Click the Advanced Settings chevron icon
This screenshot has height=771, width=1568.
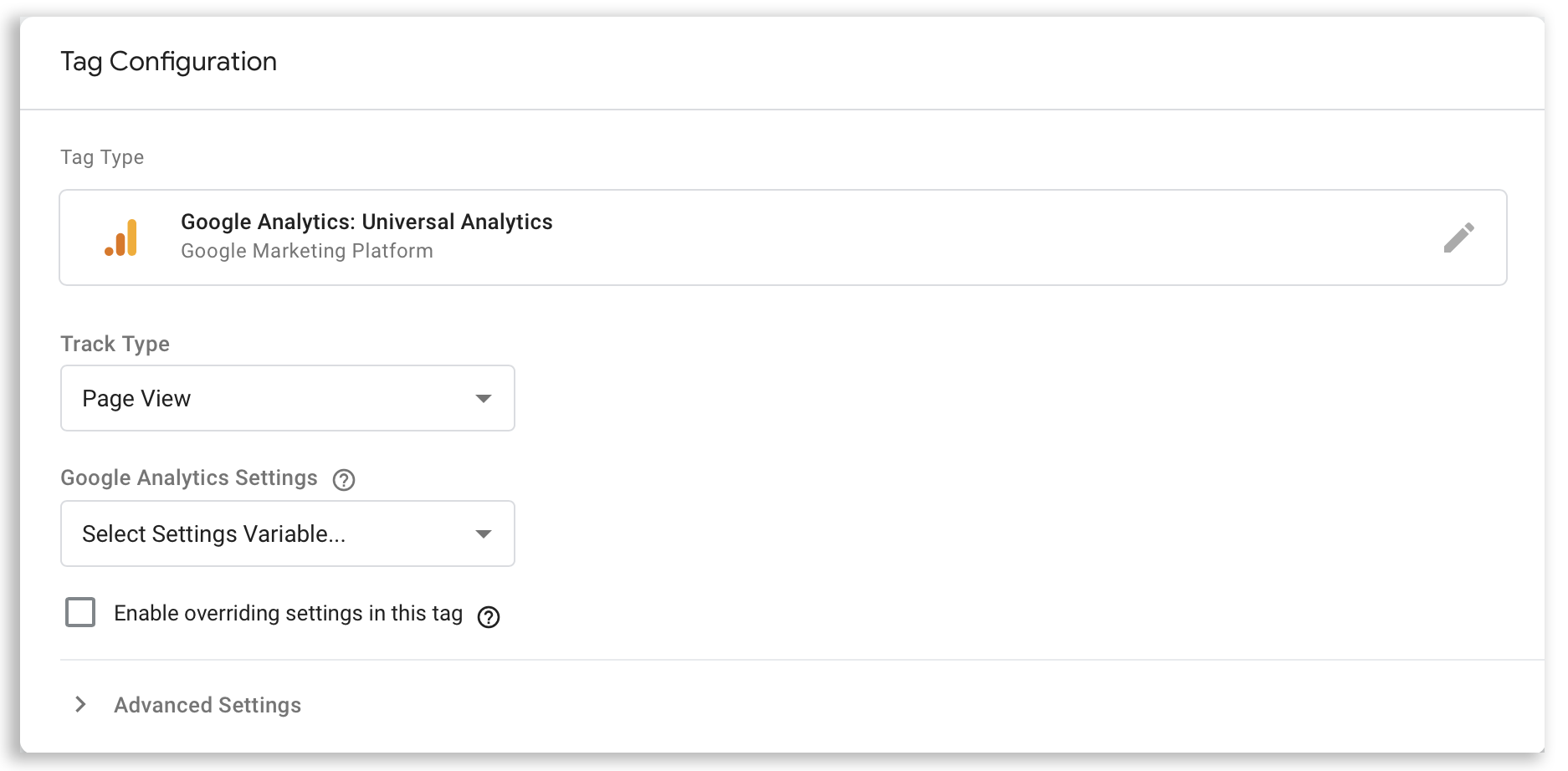[80, 704]
